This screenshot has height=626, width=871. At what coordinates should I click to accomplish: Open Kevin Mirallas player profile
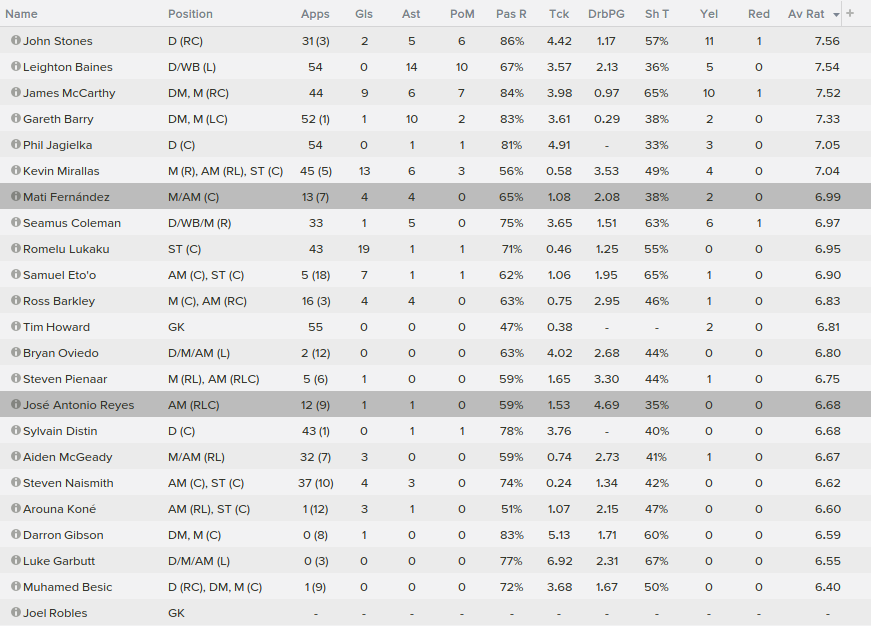pyautogui.click(x=61, y=171)
